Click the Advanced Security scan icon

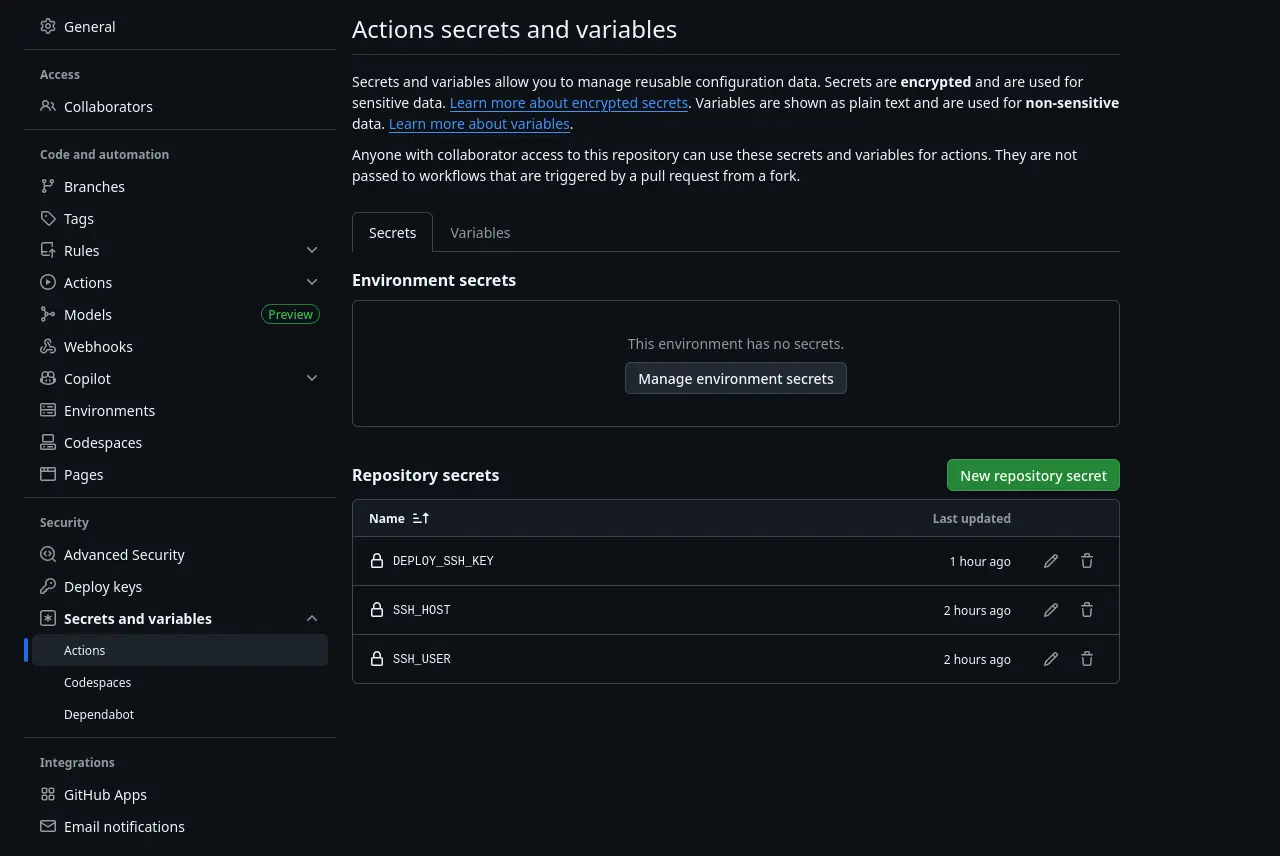coord(48,554)
